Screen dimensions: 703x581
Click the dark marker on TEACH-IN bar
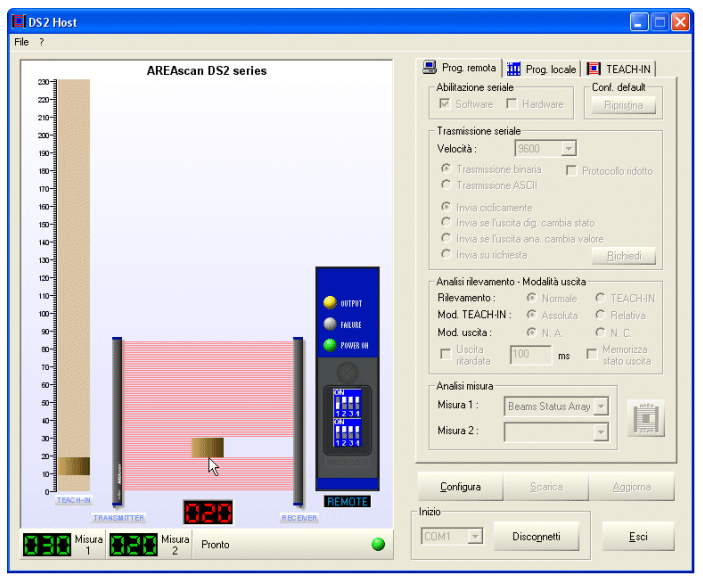[x=74, y=466]
